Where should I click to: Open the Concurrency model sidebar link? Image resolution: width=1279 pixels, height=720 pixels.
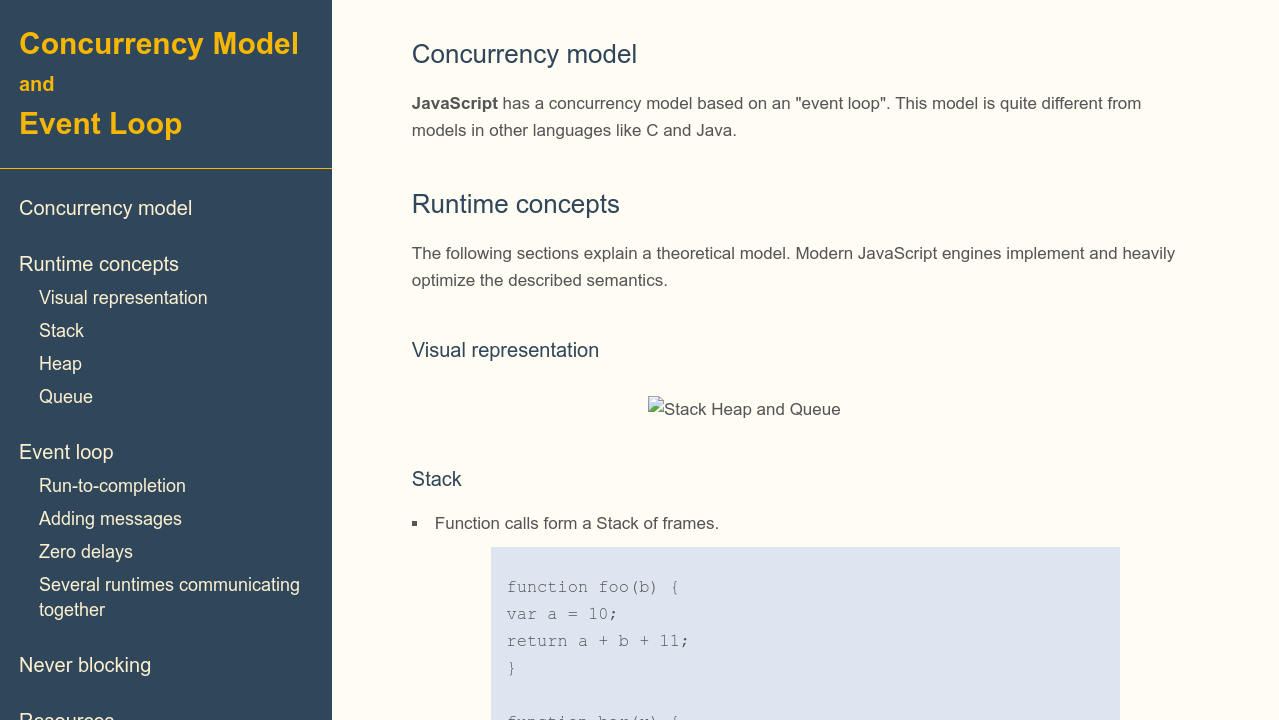(x=105, y=208)
